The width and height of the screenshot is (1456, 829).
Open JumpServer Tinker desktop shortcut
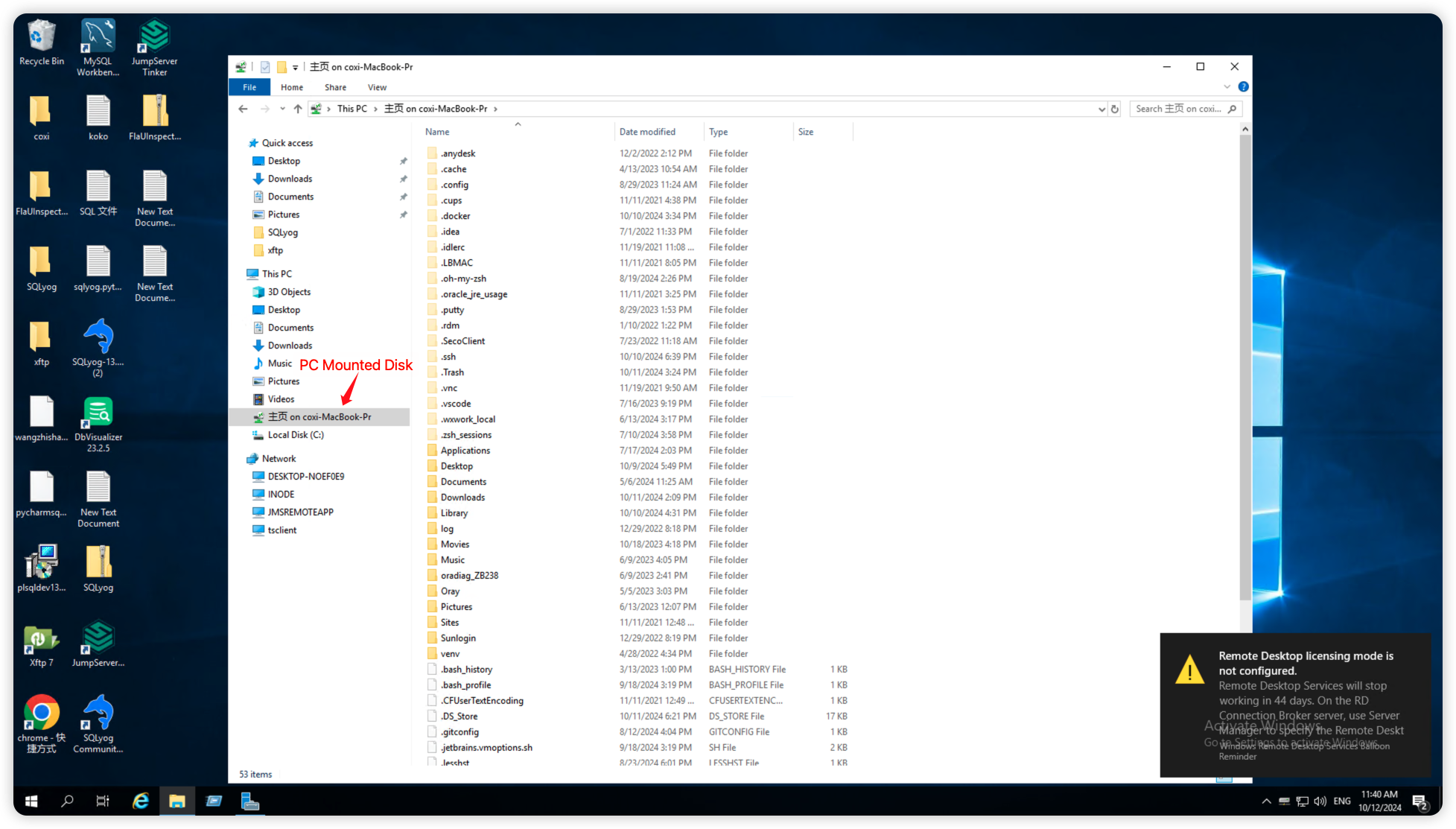[x=155, y=48]
